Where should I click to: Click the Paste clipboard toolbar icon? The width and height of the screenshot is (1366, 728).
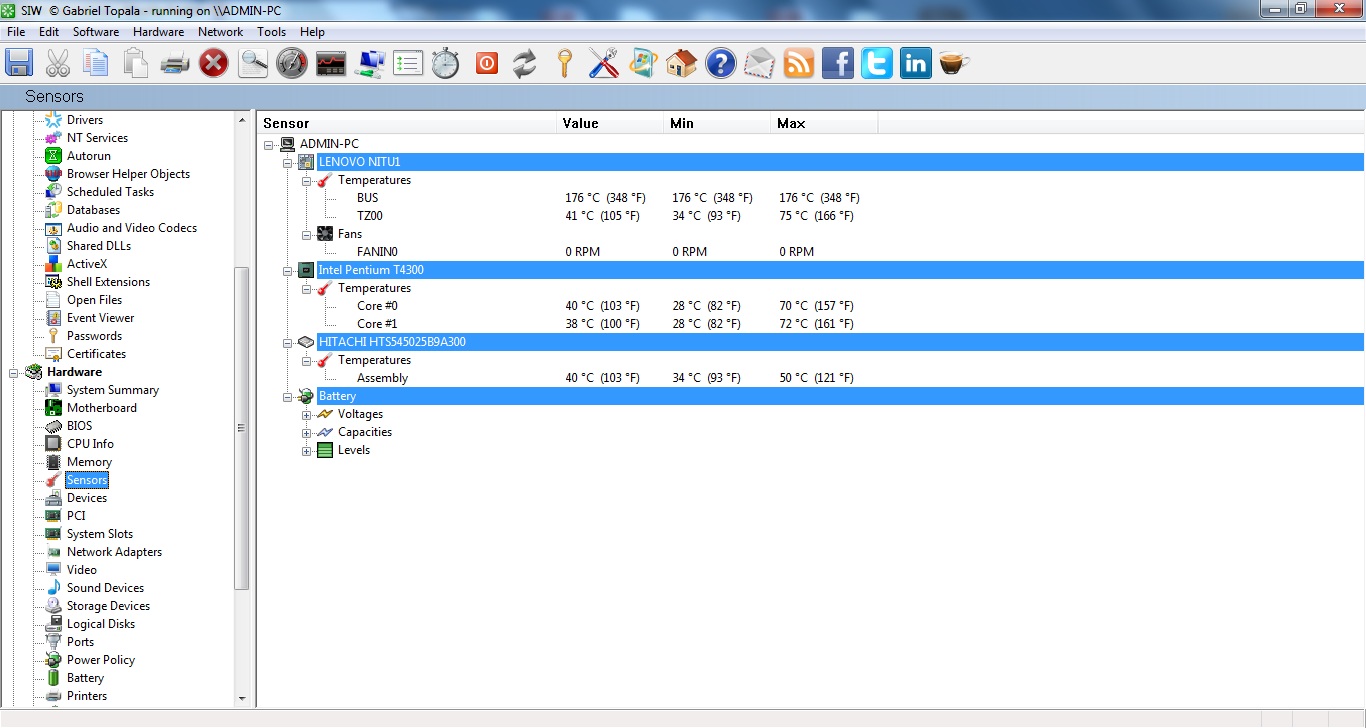point(135,63)
